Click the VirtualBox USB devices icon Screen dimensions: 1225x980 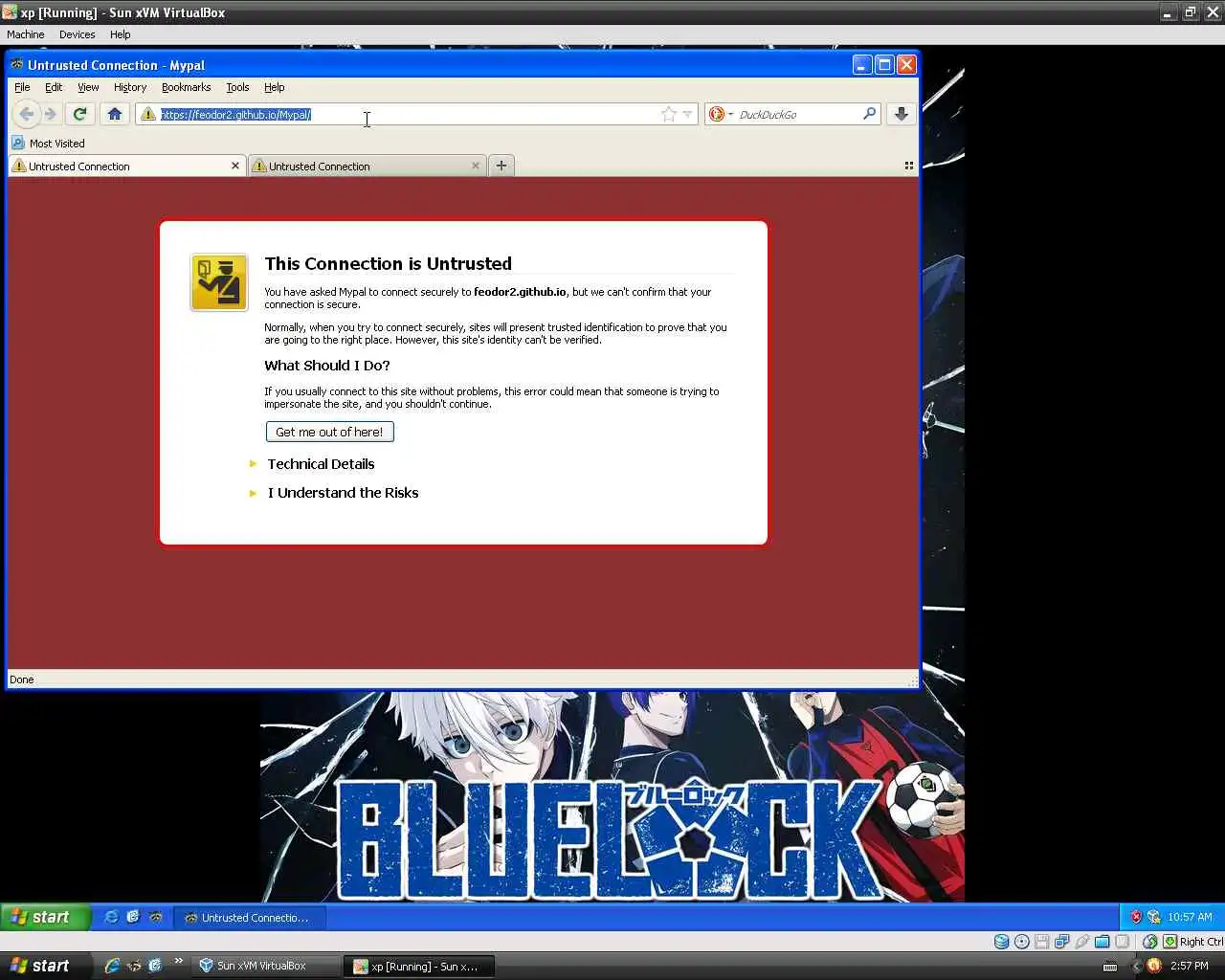point(1081,942)
